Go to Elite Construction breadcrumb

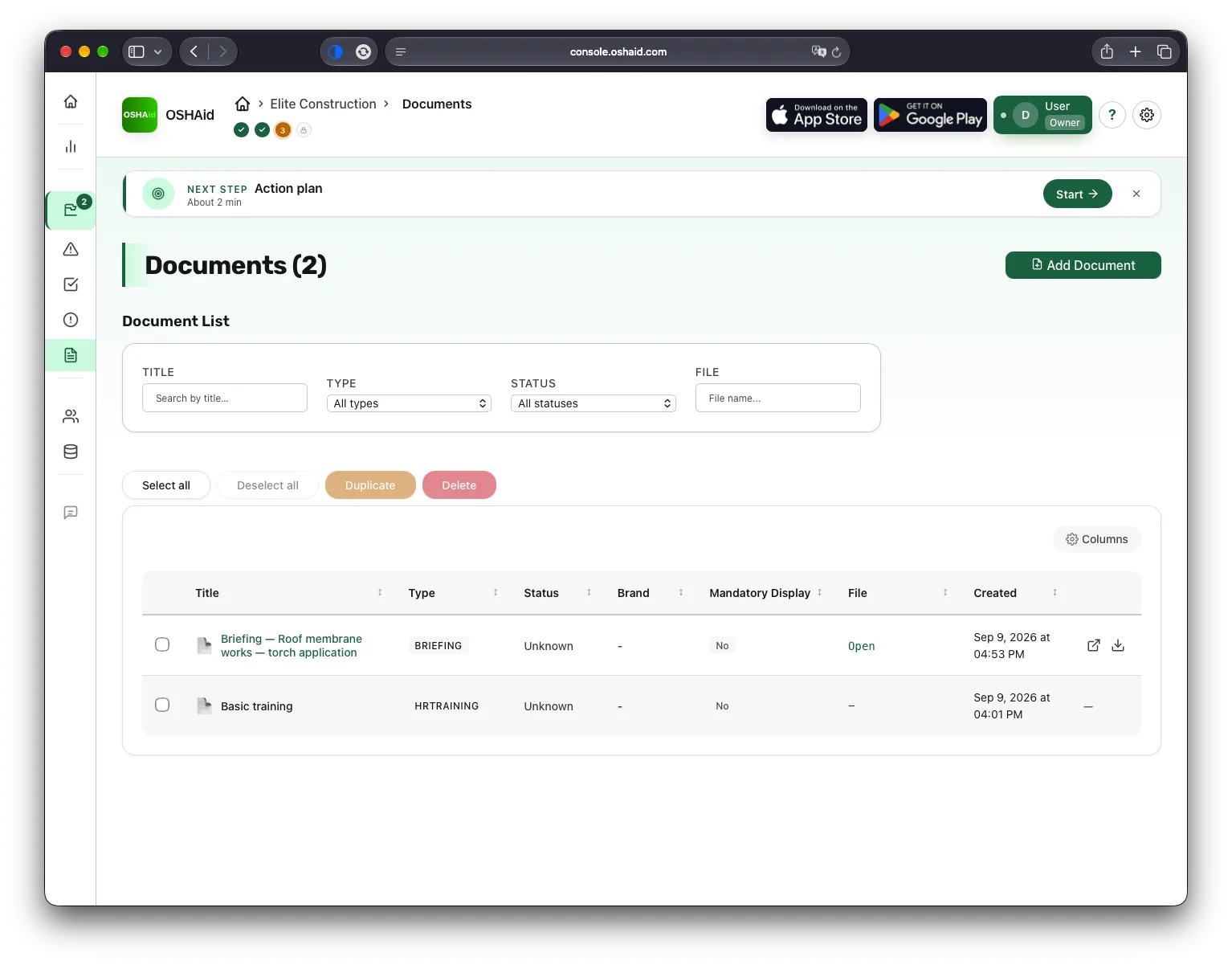tap(323, 104)
